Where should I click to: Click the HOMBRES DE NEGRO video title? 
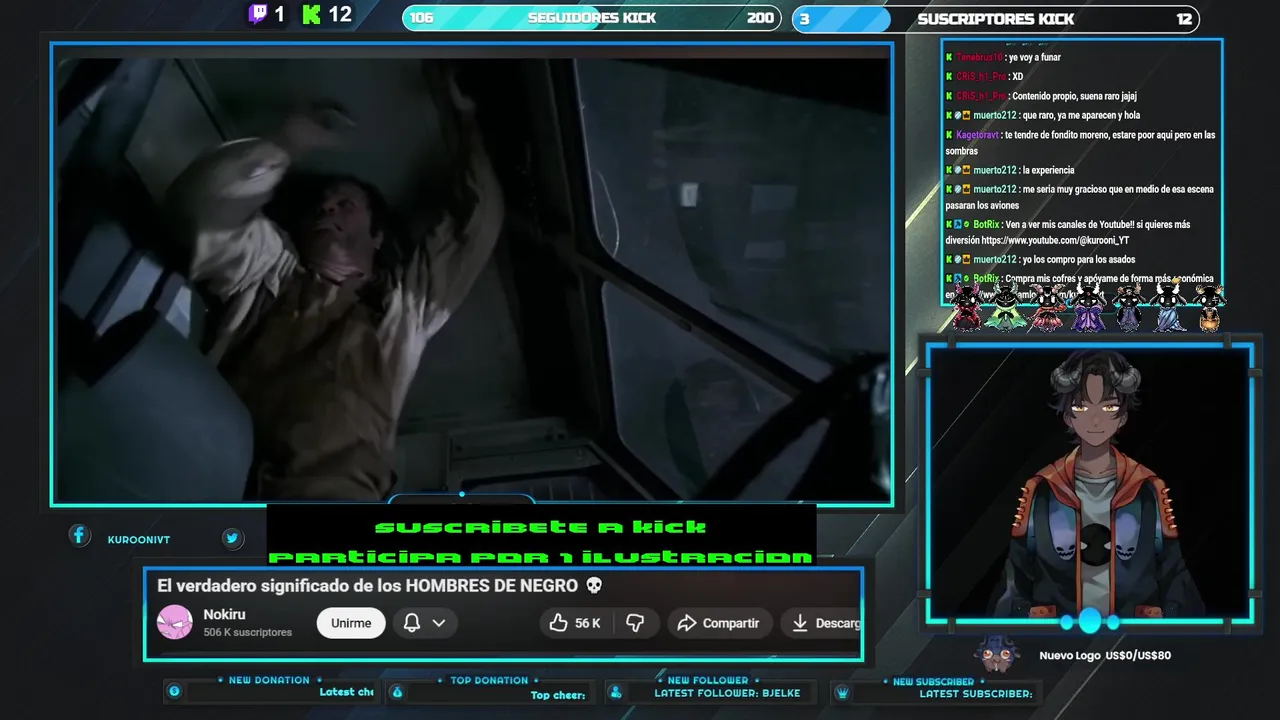point(380,586)
